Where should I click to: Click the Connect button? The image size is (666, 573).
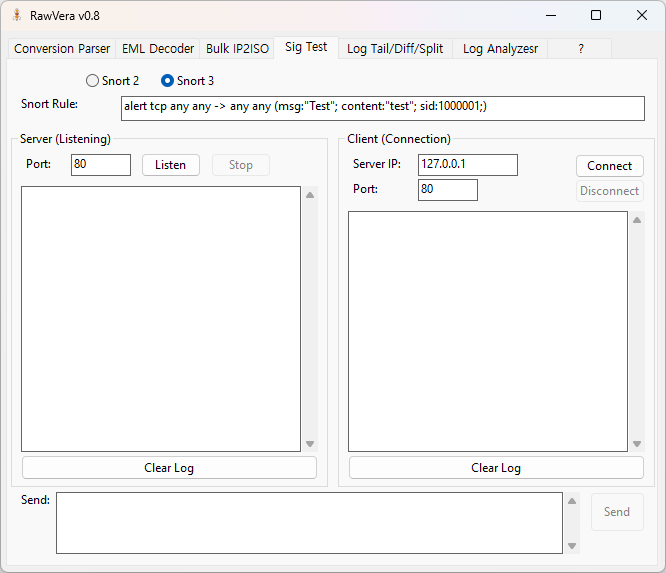click(610, 166)
